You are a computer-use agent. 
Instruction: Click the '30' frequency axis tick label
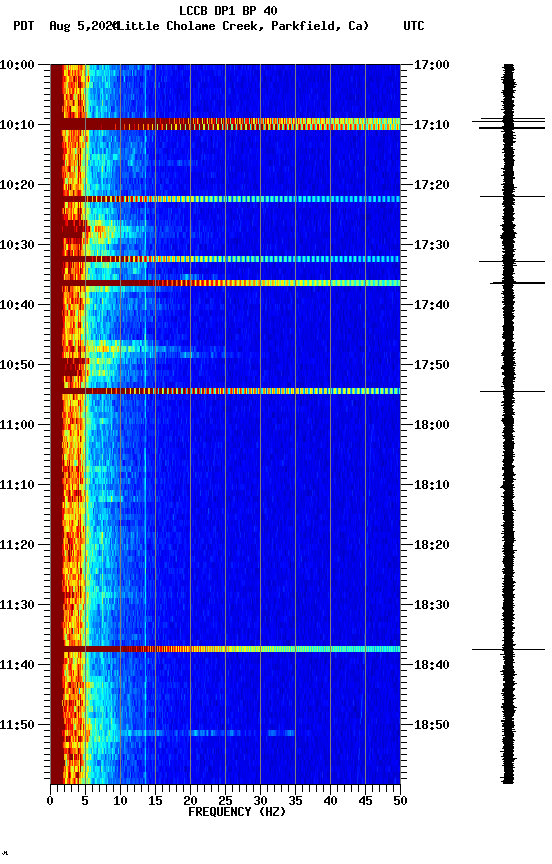click(260, 801)
